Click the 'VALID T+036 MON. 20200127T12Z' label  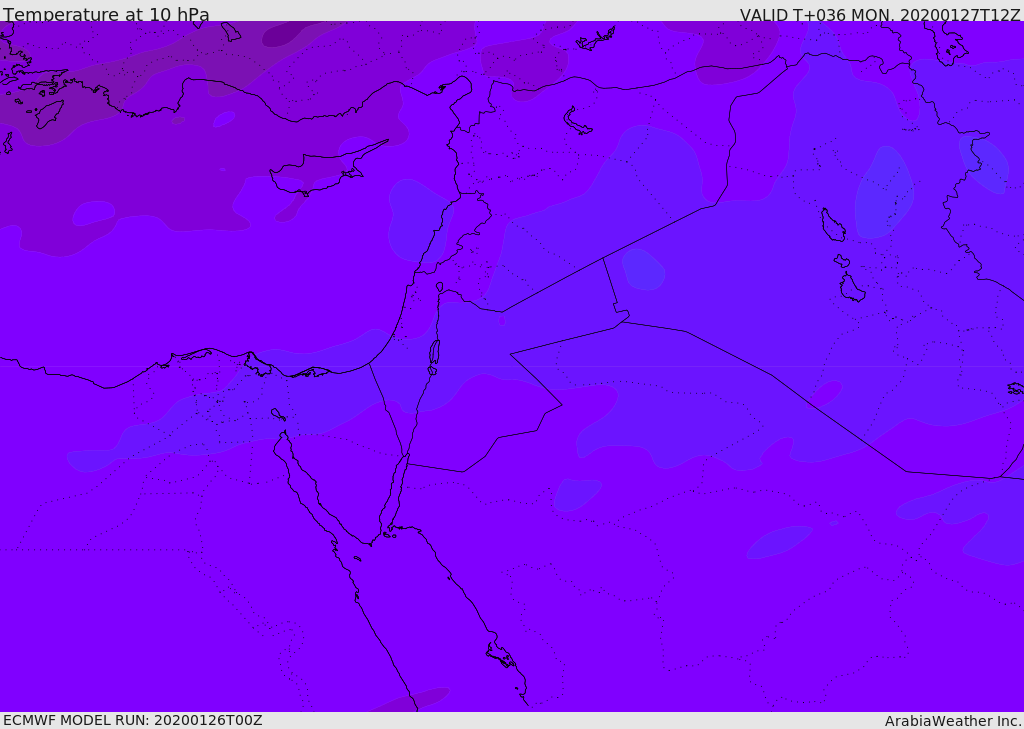coord(880,15)
